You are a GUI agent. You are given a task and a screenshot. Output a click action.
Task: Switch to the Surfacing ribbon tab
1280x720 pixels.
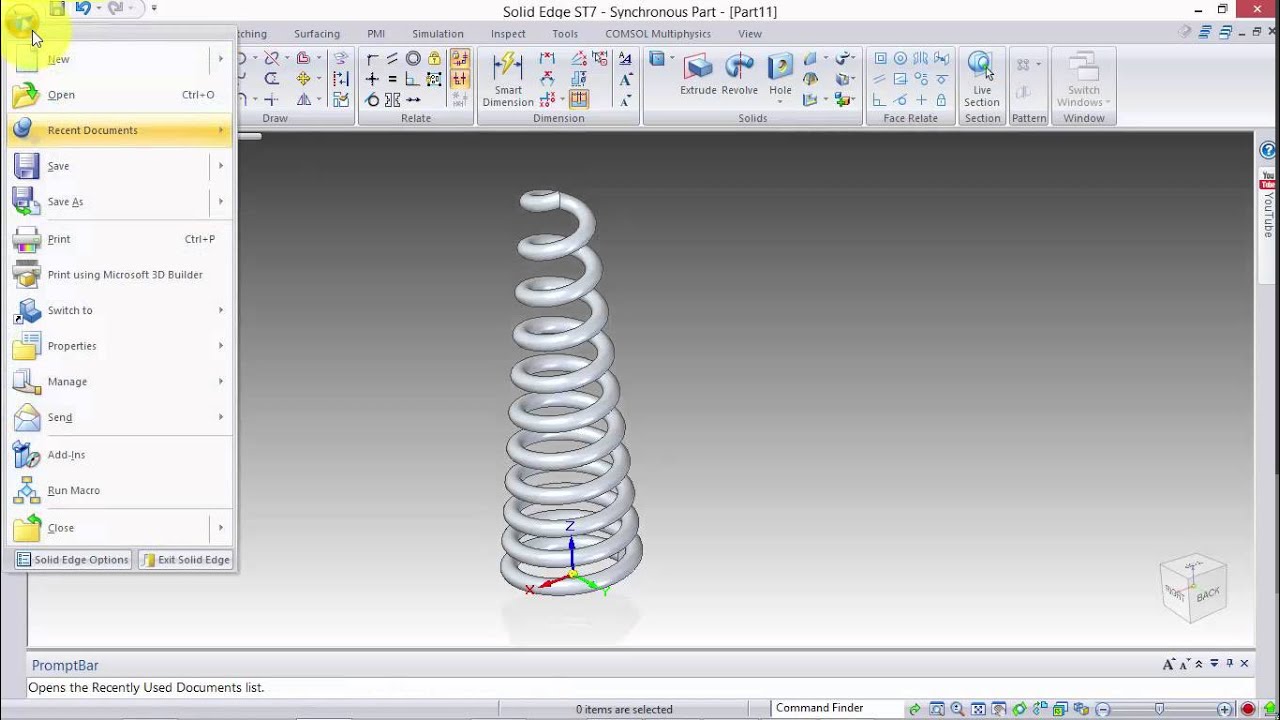(x=317, y=34)
